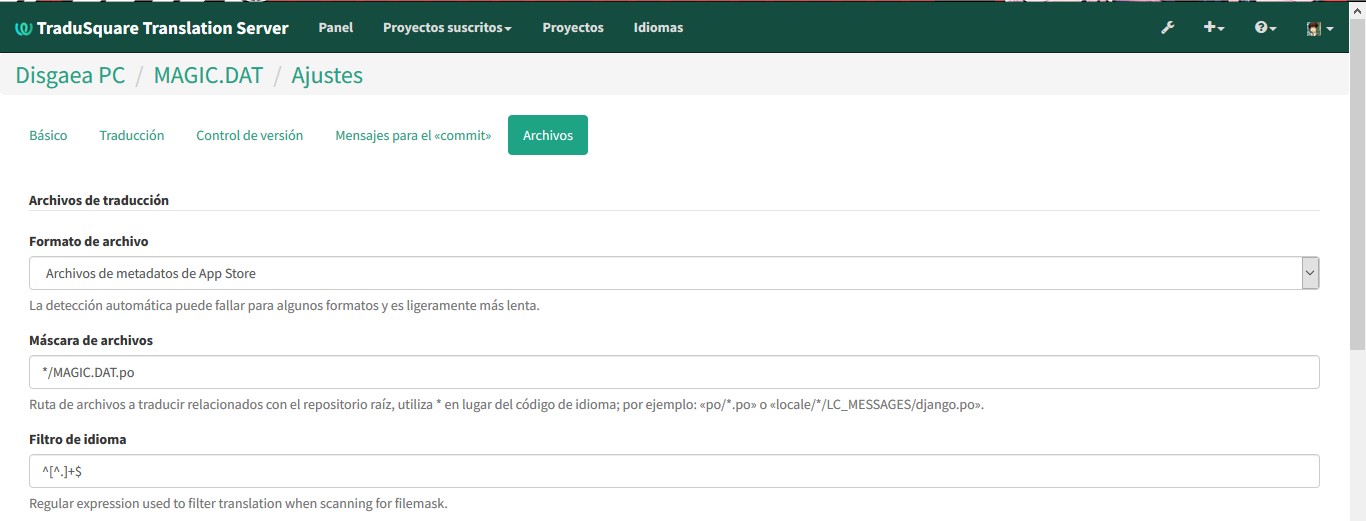Image resolution: width=1366 pixels, height=521 pixels.
Task: Open the user avatar menu
Action: [1320, 29]
